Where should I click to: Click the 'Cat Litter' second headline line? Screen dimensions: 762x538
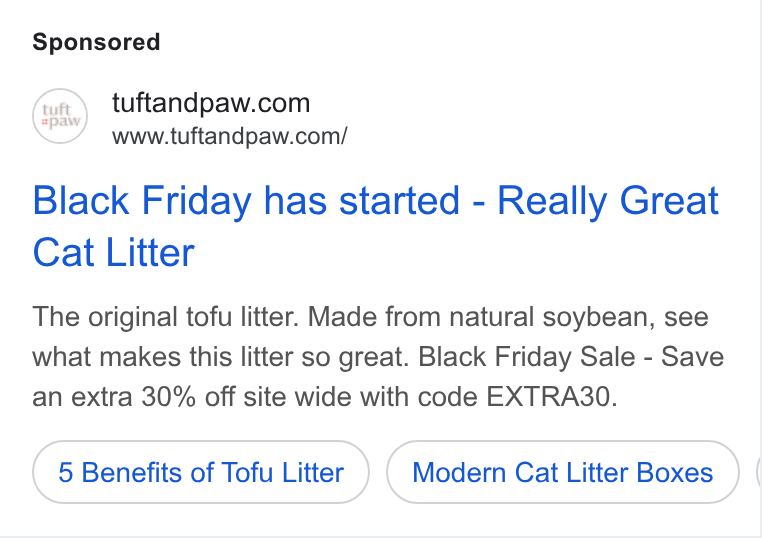point(114,253)
